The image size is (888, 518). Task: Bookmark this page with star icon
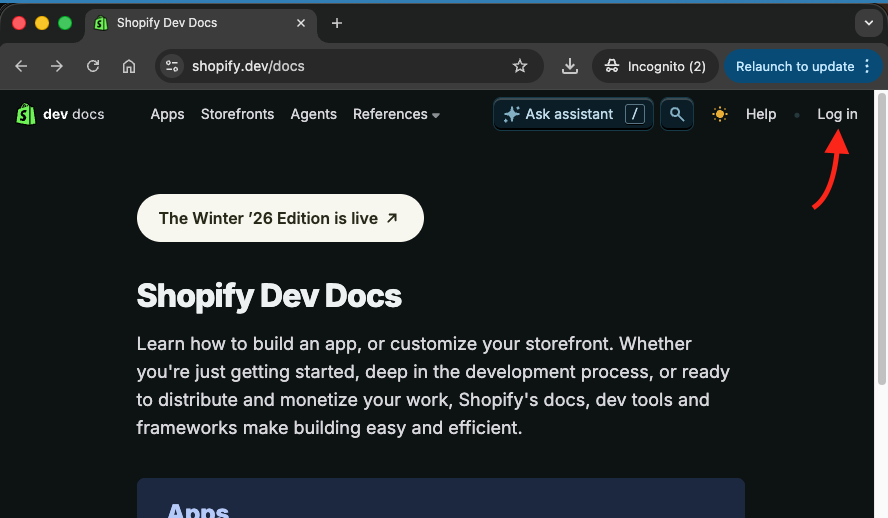[x=520, y=66]
